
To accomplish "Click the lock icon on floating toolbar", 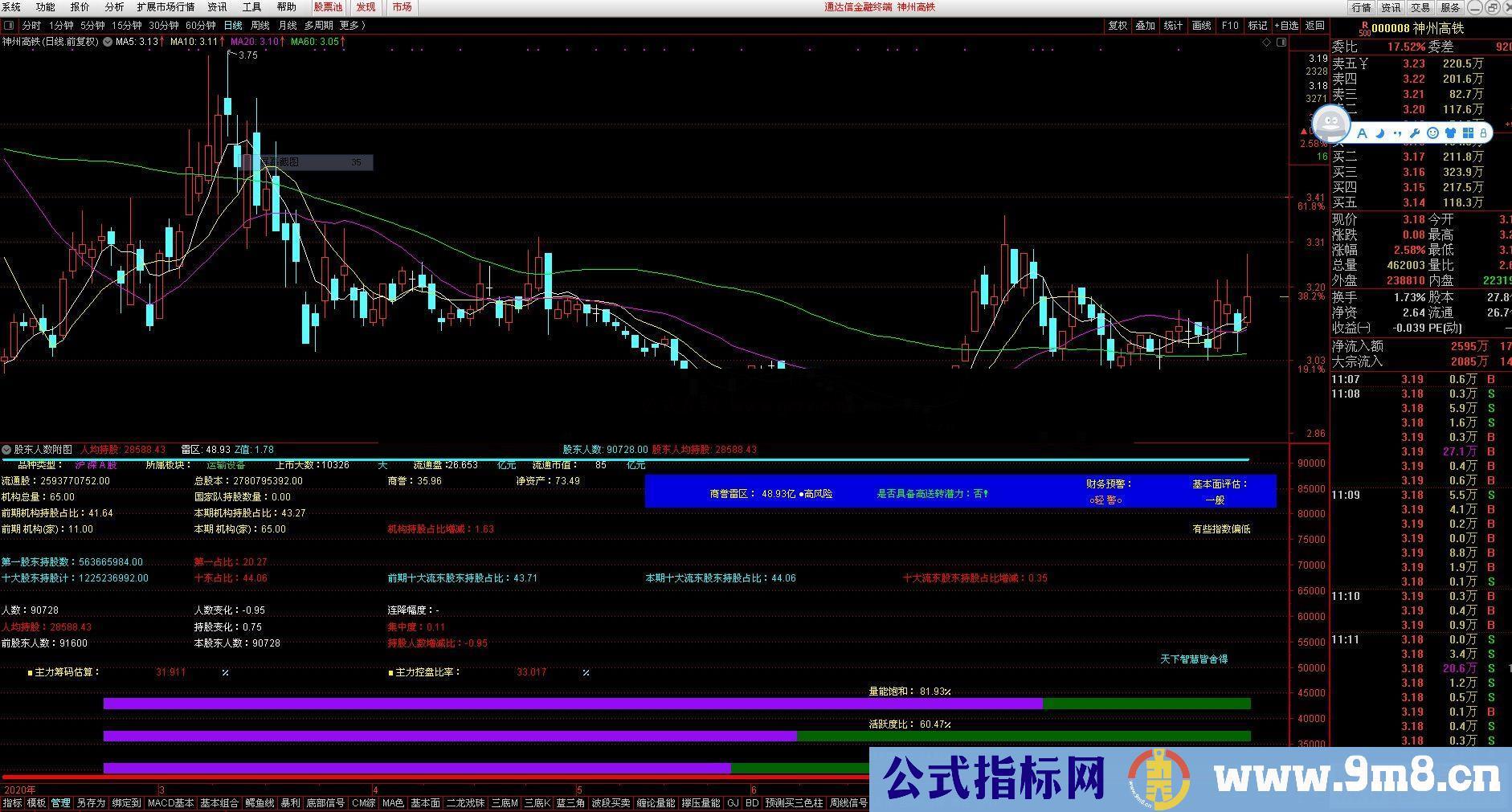I will [x=1484, y=133].
